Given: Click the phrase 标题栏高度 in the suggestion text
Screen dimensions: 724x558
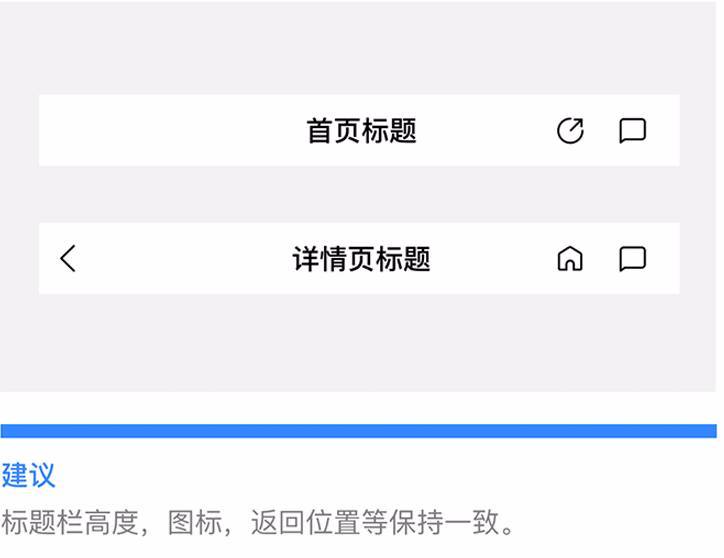Looking at the screenshot, I should pos(70,522).
